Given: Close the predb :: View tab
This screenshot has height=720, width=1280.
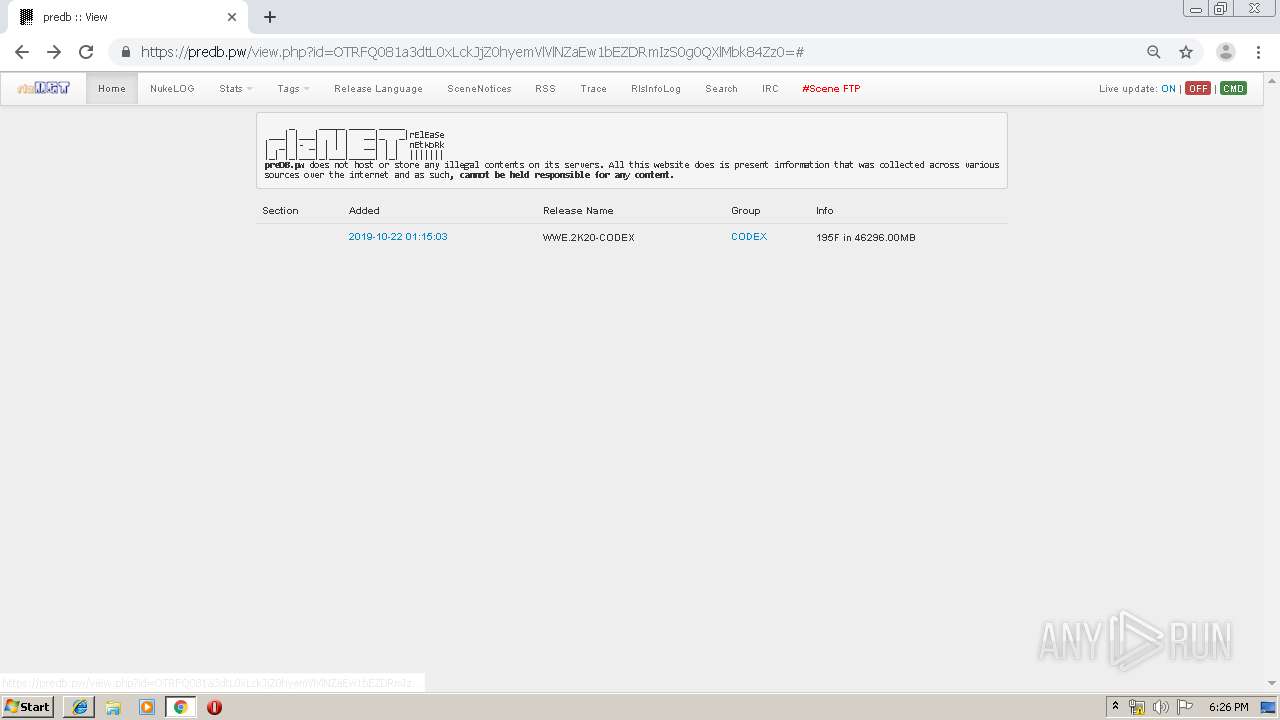Looking at the screenshot, I should pos(232,17).
